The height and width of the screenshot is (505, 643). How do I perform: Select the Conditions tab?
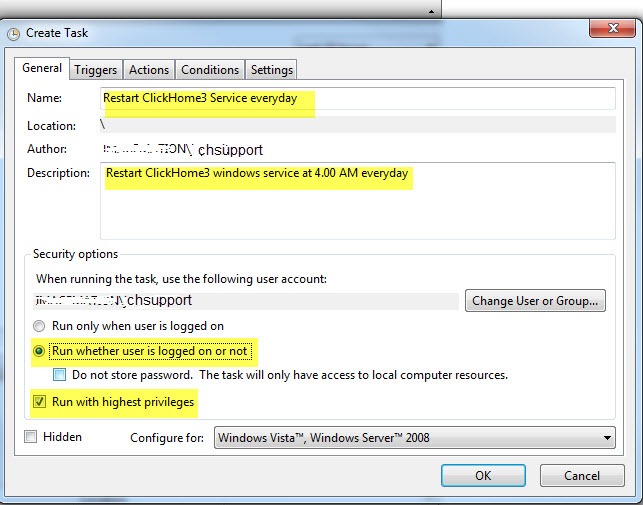(210, 70)
